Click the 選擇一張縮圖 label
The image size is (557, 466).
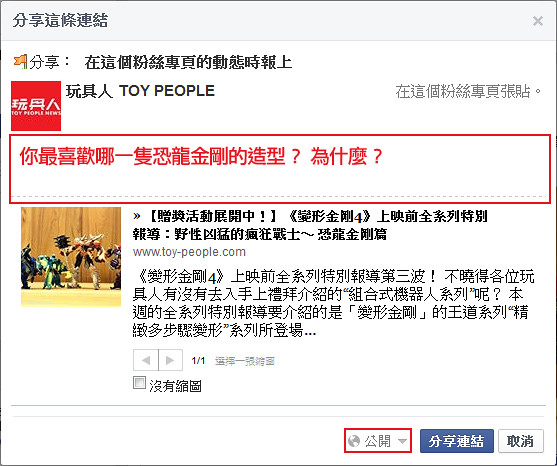coord(245,361)
